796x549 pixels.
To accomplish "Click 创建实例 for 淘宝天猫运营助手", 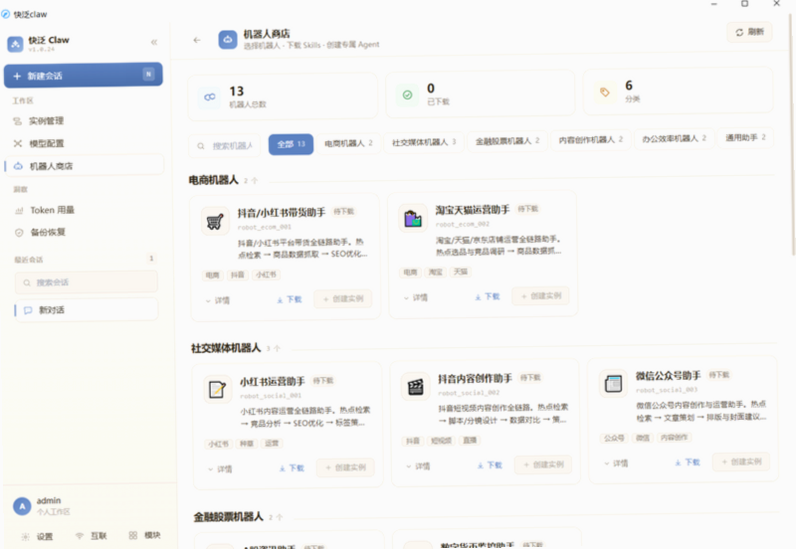I will click(541, 296).
